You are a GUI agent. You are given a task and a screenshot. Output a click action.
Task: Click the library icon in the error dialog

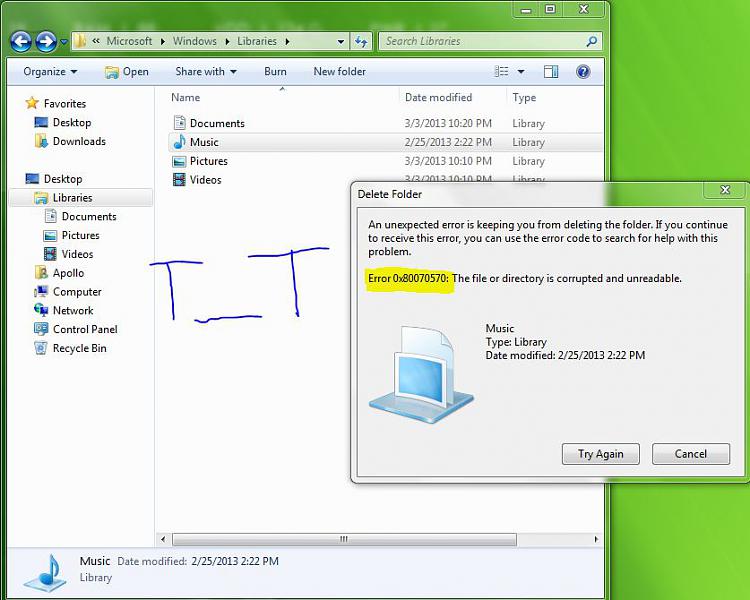point(421,374)
